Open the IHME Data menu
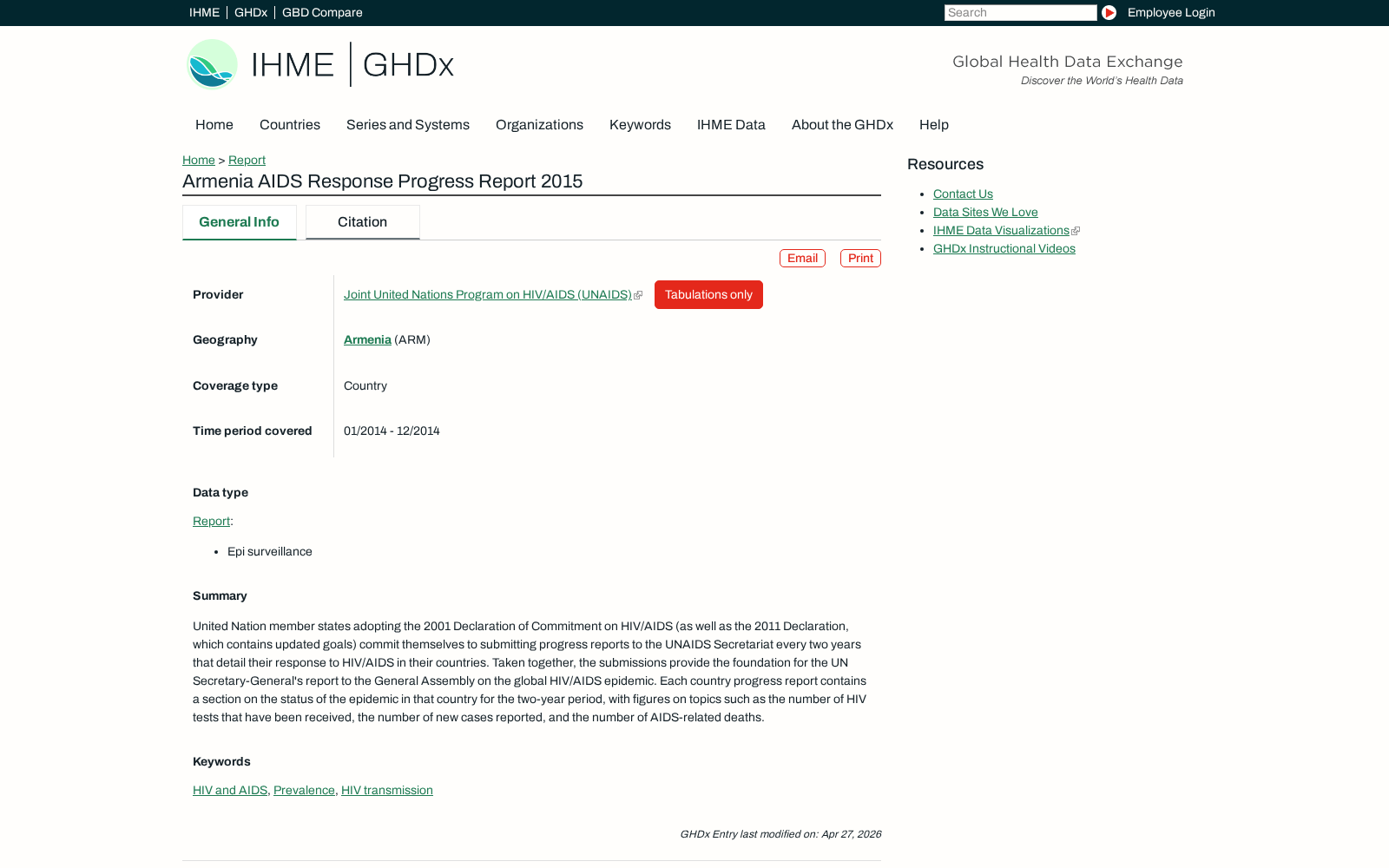This screenshot has width=1389, height=868. tap(731, 125)
